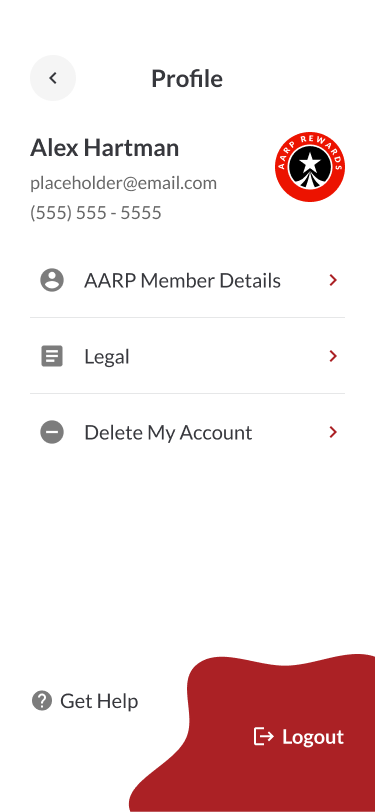Screen dimensions: 375x812
Task: Click the name Alex Hartman
Action: 105,148
